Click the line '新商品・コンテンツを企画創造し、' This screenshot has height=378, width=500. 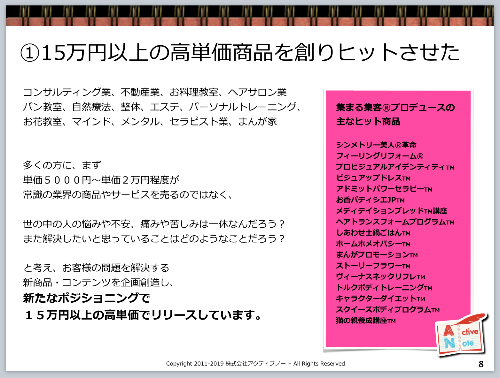98,283
